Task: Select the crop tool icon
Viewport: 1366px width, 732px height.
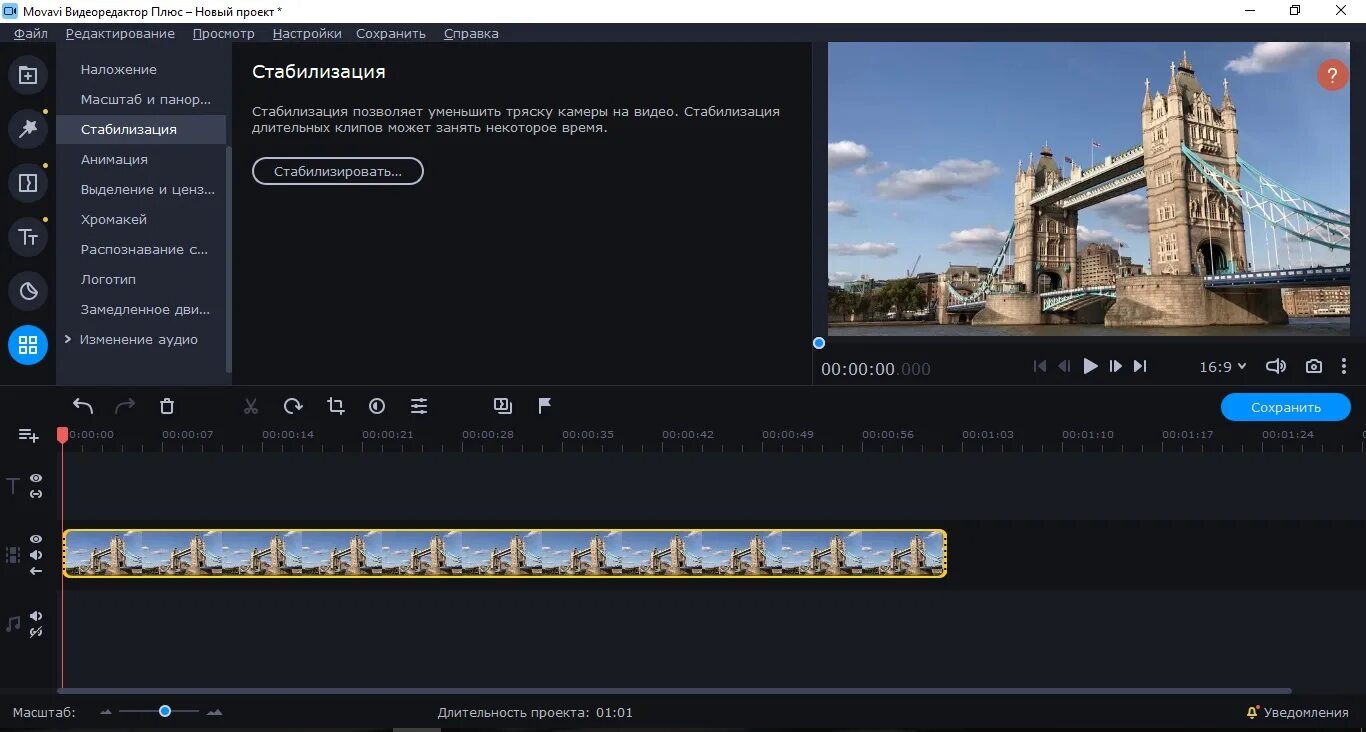Action: tap(335, 406)
